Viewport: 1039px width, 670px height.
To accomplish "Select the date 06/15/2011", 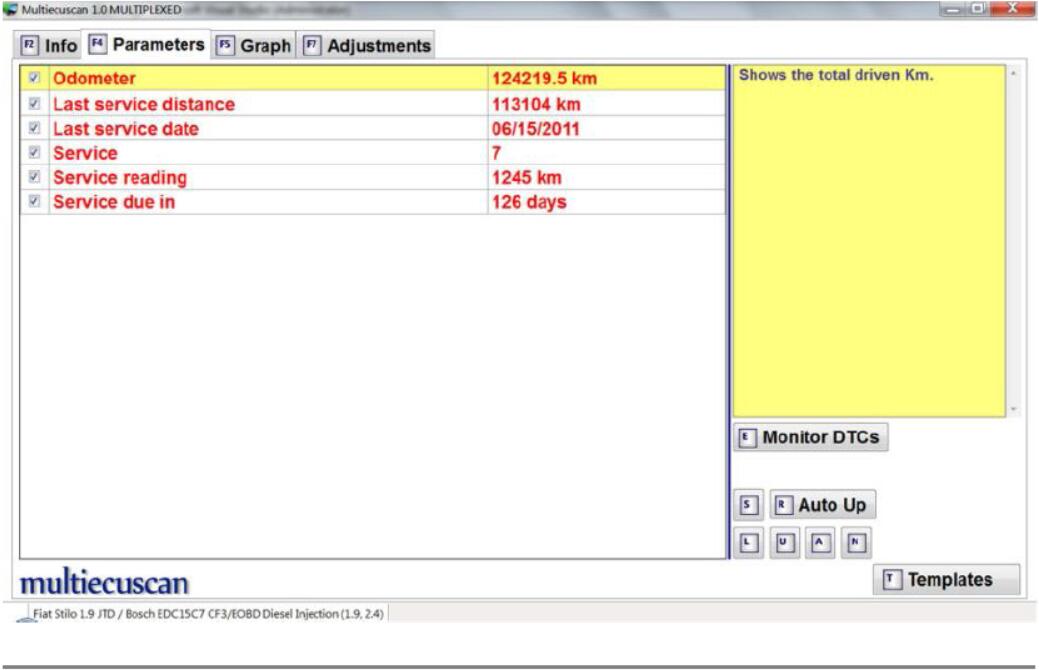I will point(535,129).
